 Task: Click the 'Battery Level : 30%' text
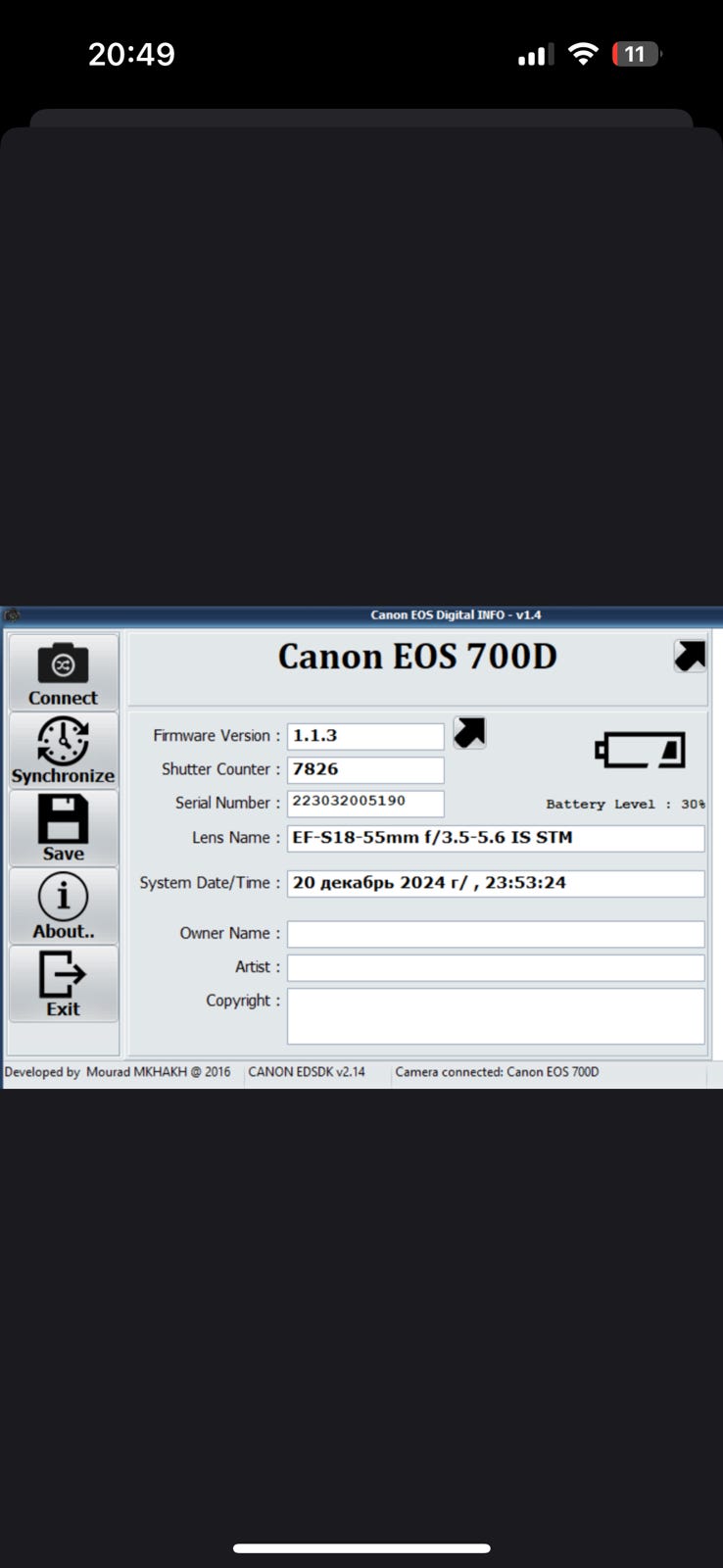625,804
